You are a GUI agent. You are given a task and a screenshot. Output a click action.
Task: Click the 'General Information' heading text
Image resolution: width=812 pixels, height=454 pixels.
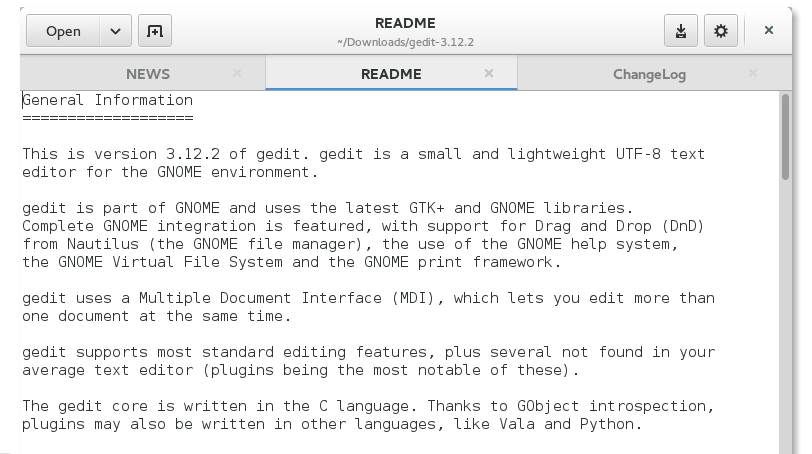[108, 100]
